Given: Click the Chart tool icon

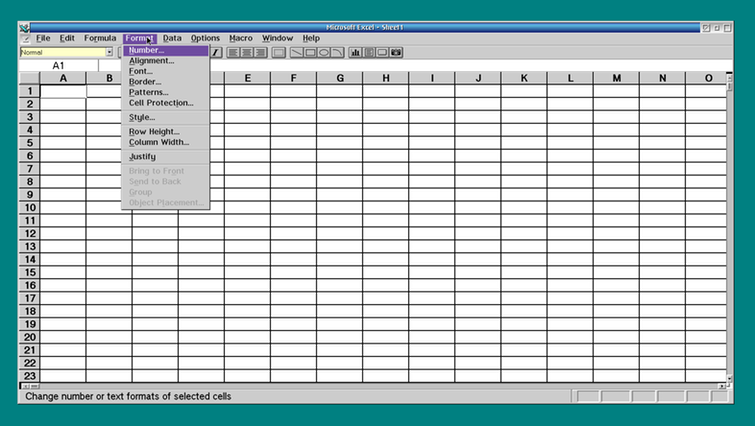Looking at the screenshot, I should pos(355,52).
